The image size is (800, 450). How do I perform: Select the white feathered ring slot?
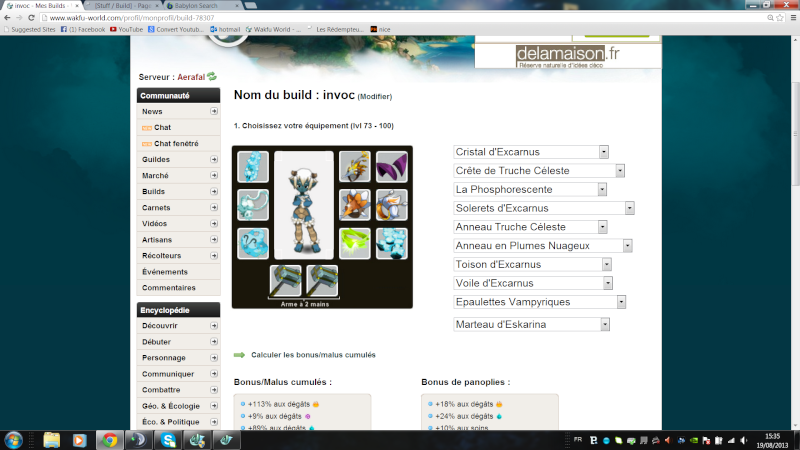click(392, 205)
